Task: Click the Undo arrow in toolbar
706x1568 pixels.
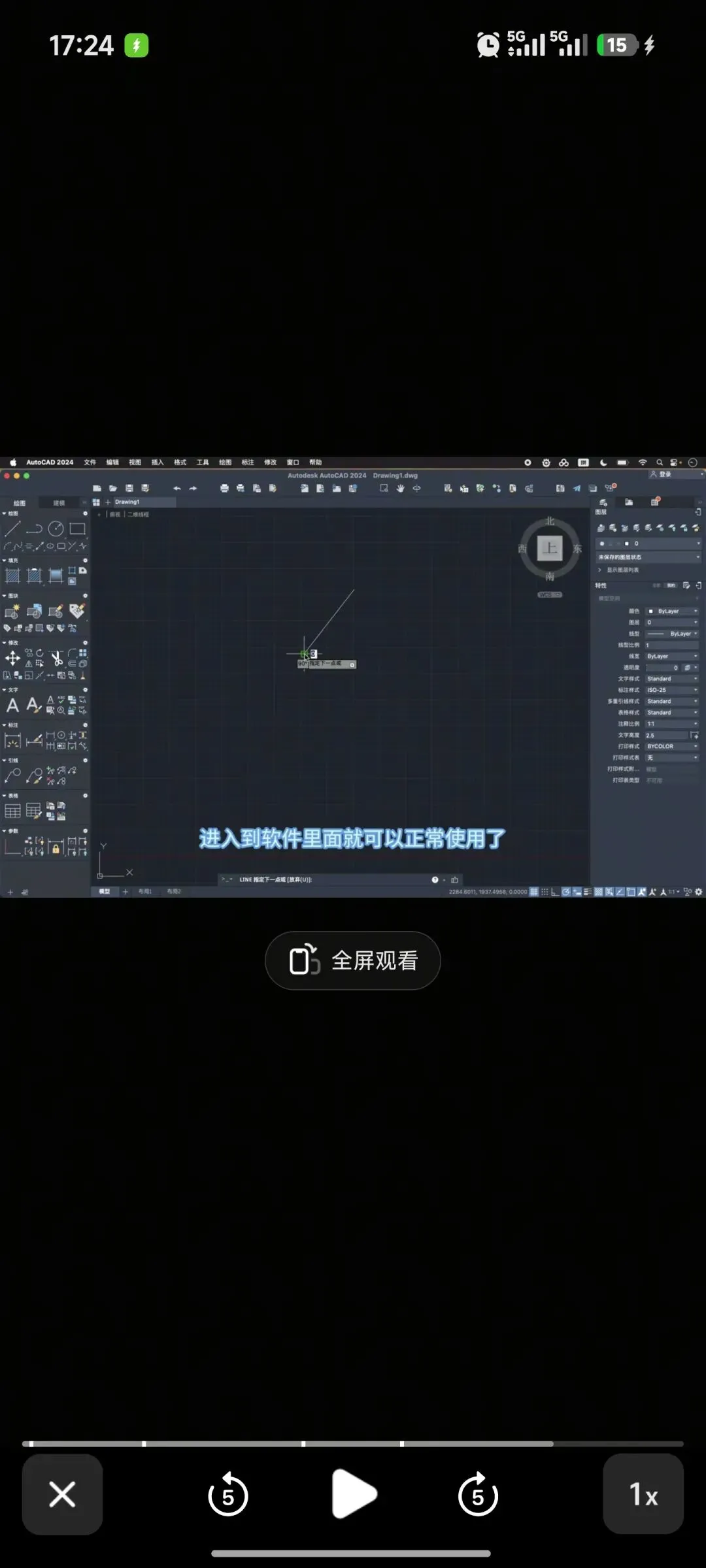Action: pos(176,488)
